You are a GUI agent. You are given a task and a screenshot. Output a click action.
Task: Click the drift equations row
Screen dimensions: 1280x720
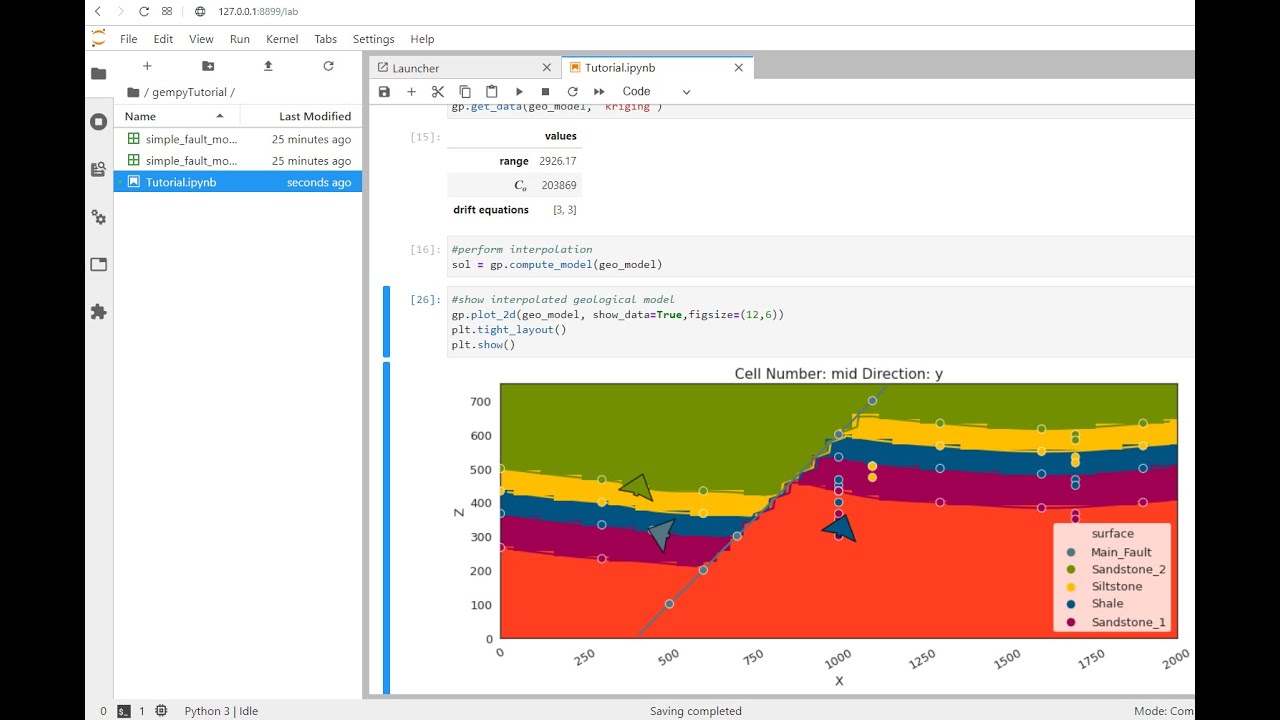[x=514, y=210]
